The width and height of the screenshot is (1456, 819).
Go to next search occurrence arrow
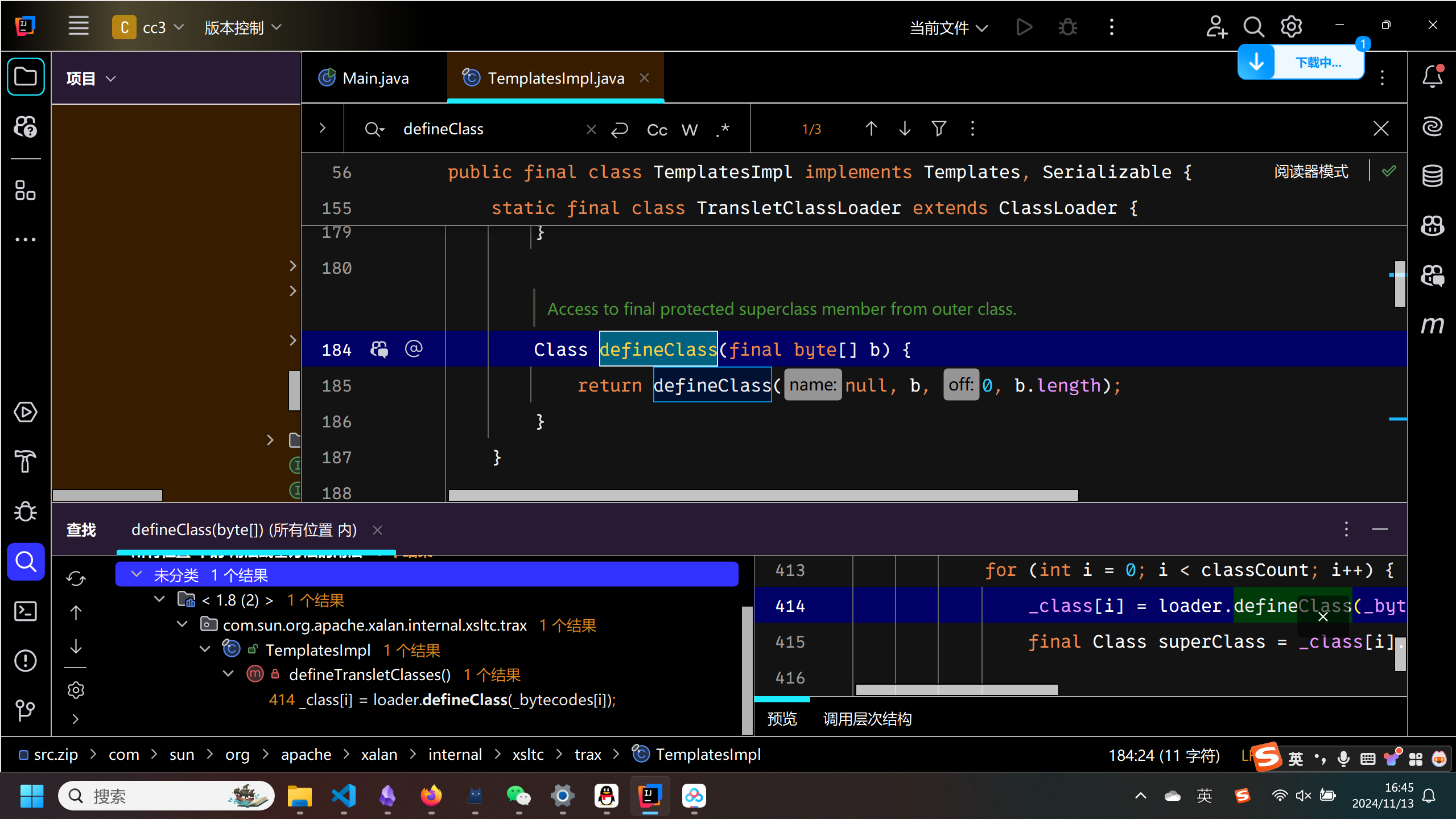tap(905, 129)
